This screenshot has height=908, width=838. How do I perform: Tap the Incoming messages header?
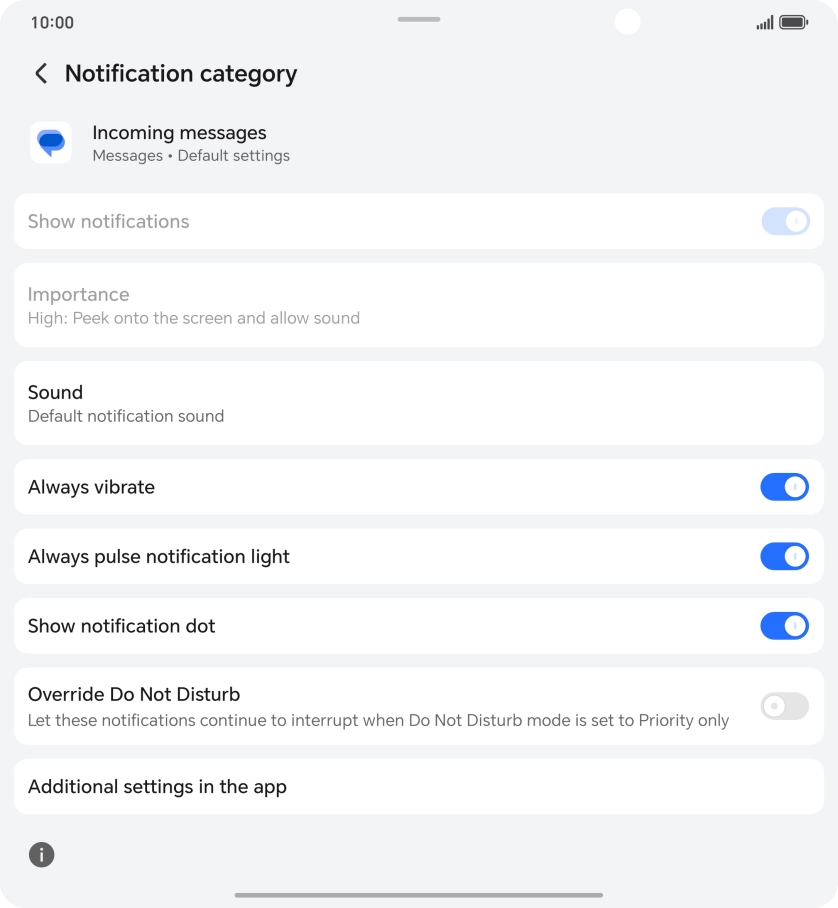(180, 133)
